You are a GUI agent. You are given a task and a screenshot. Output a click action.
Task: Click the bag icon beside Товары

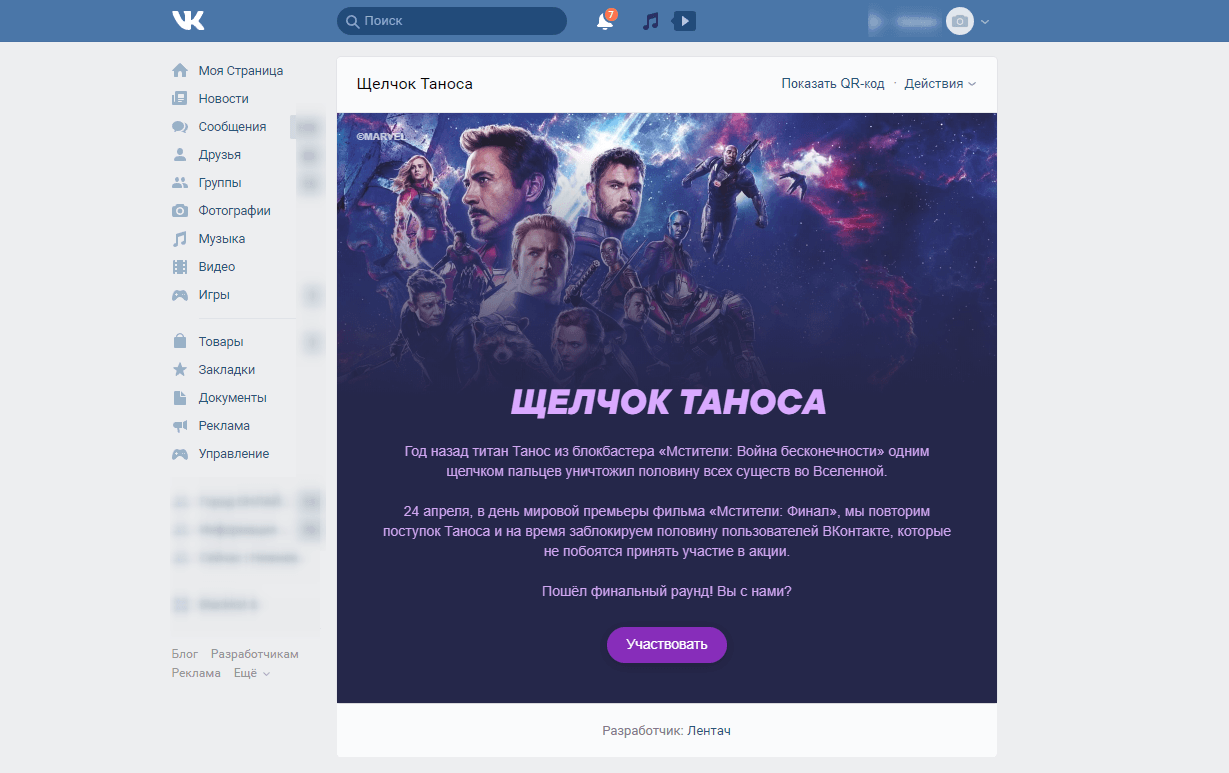point(180,342)
